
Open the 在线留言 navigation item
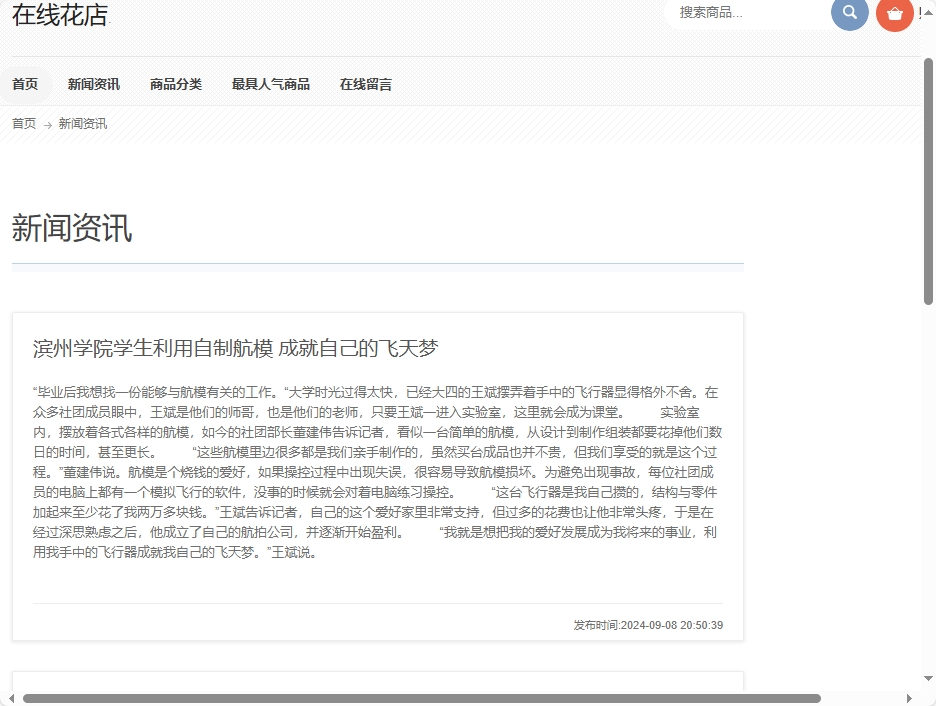coord(365,84)
